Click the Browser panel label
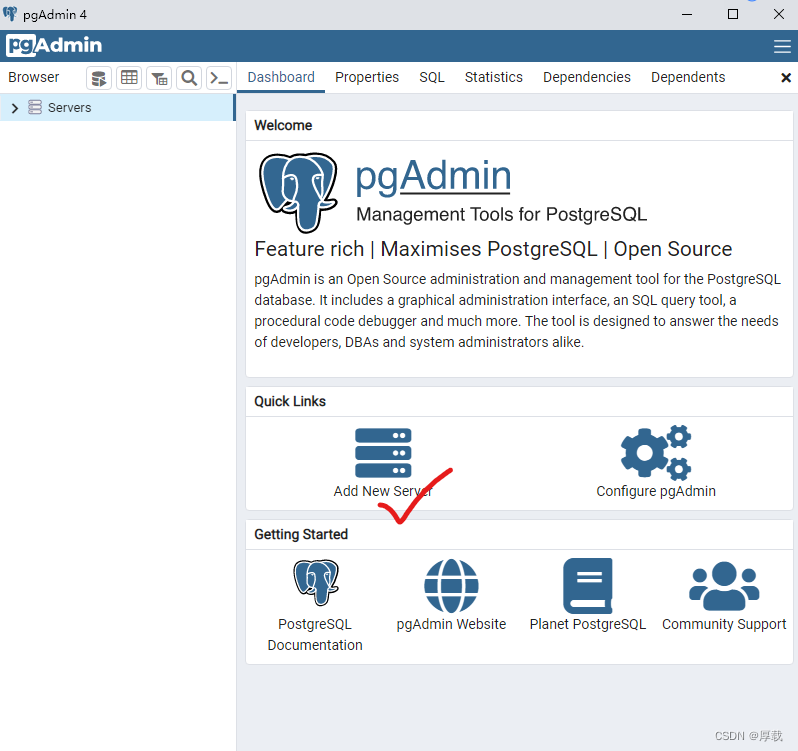This screenshot has width=798, height=751. pos(34,77)
